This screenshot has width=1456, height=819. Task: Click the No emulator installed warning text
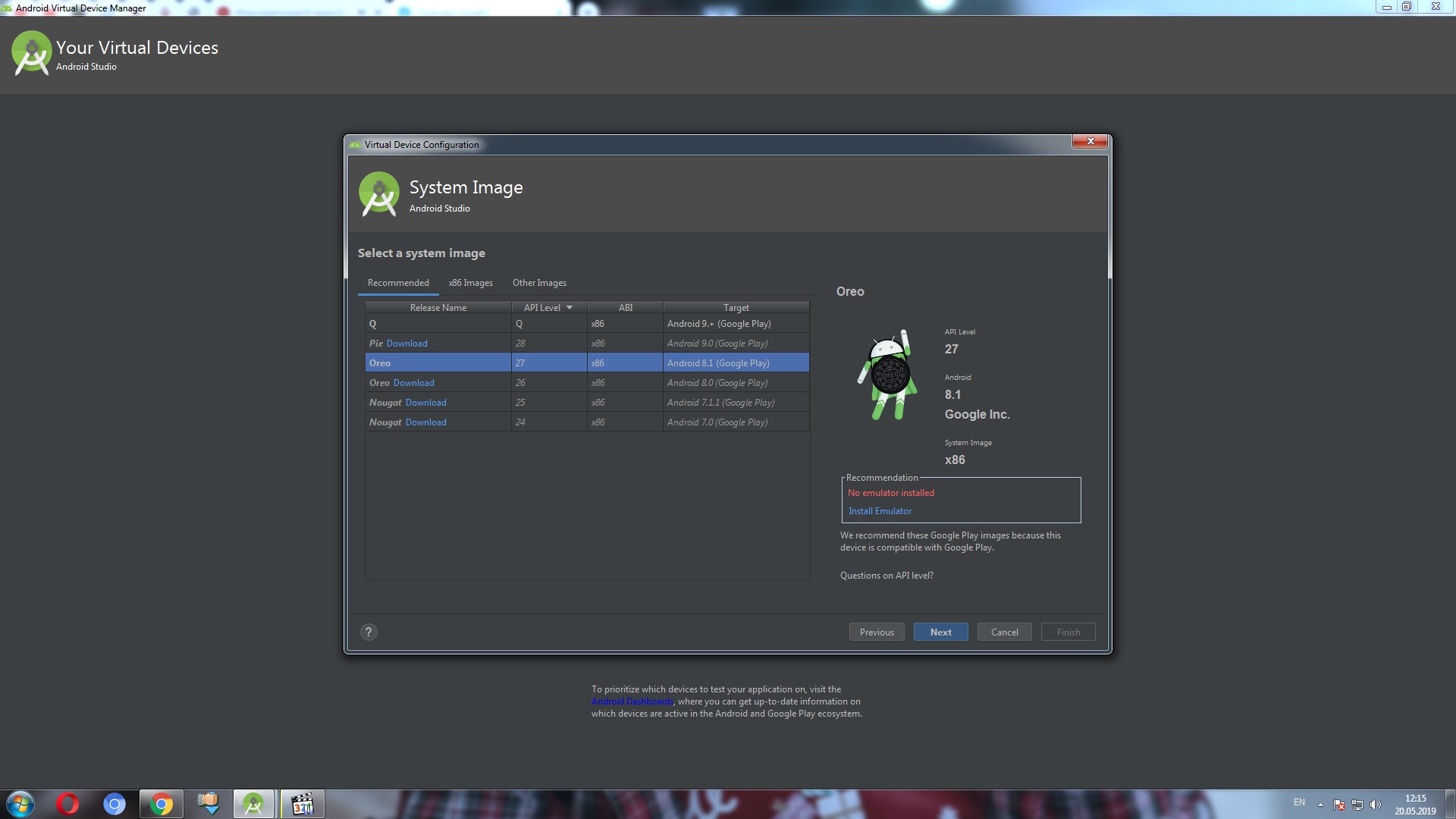pos(890,493)
